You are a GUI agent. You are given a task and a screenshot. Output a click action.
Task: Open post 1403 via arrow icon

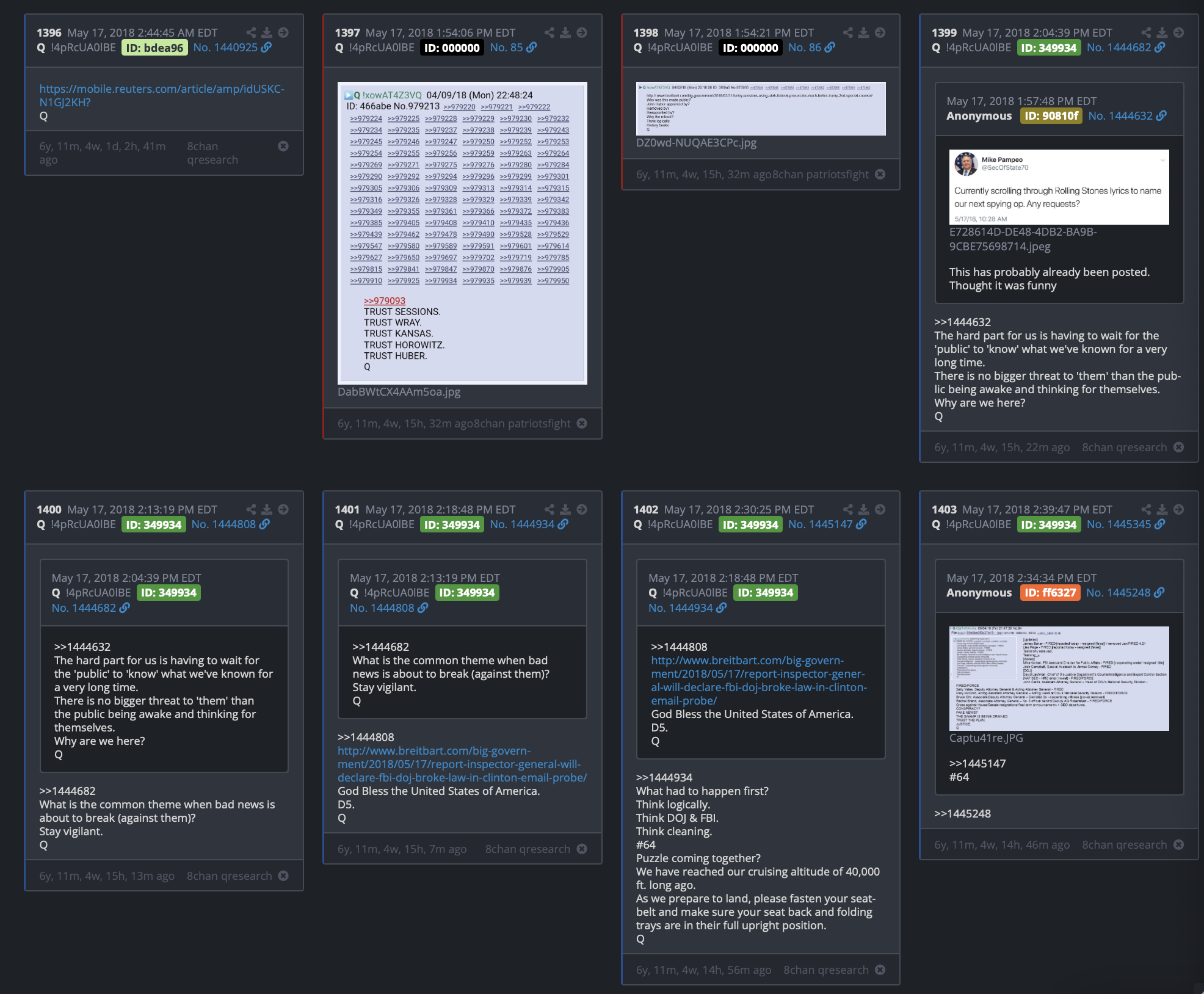click(1179, 510)
